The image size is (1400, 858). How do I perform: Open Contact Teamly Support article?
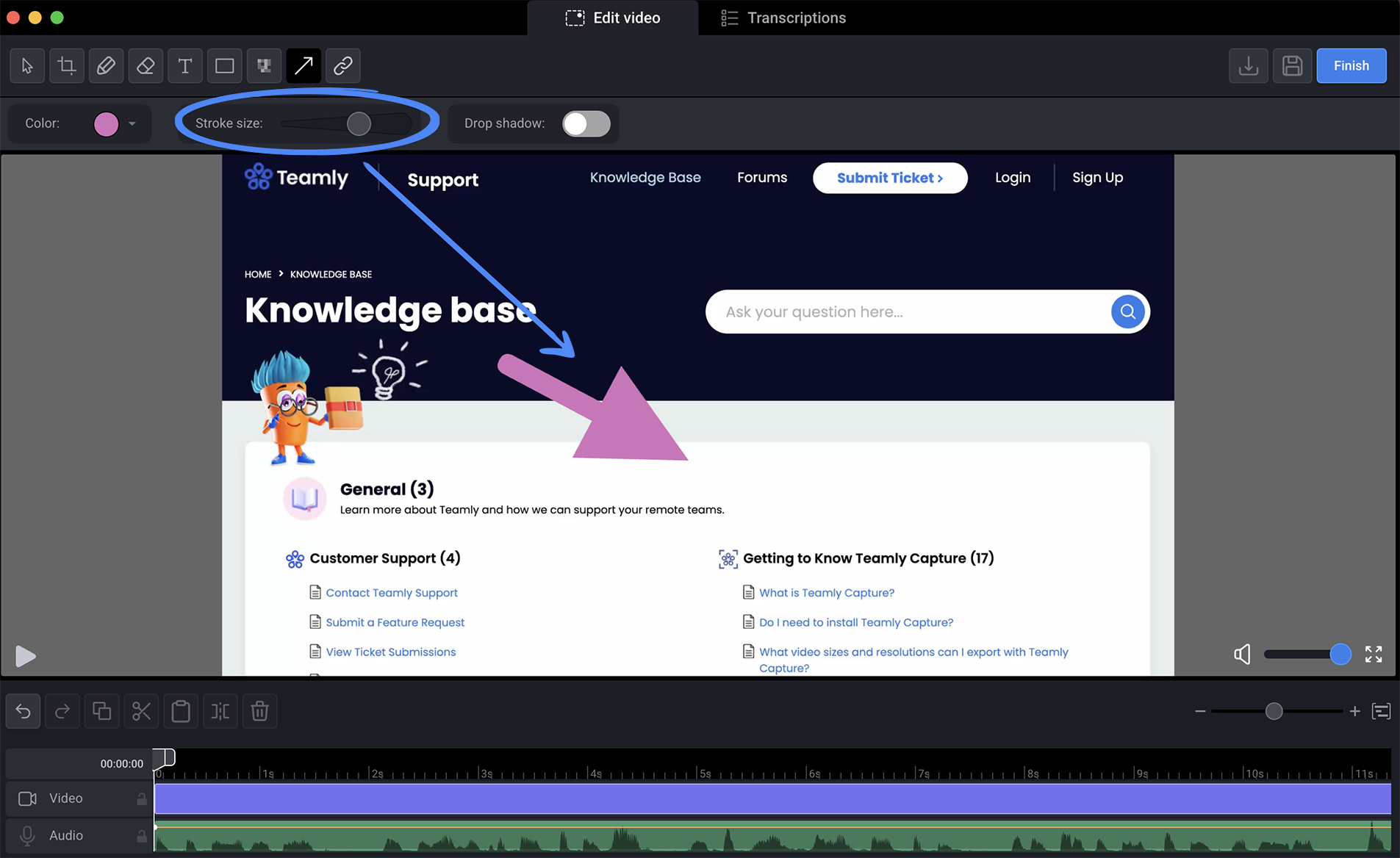pyautogui.click(x=392, y=593)
